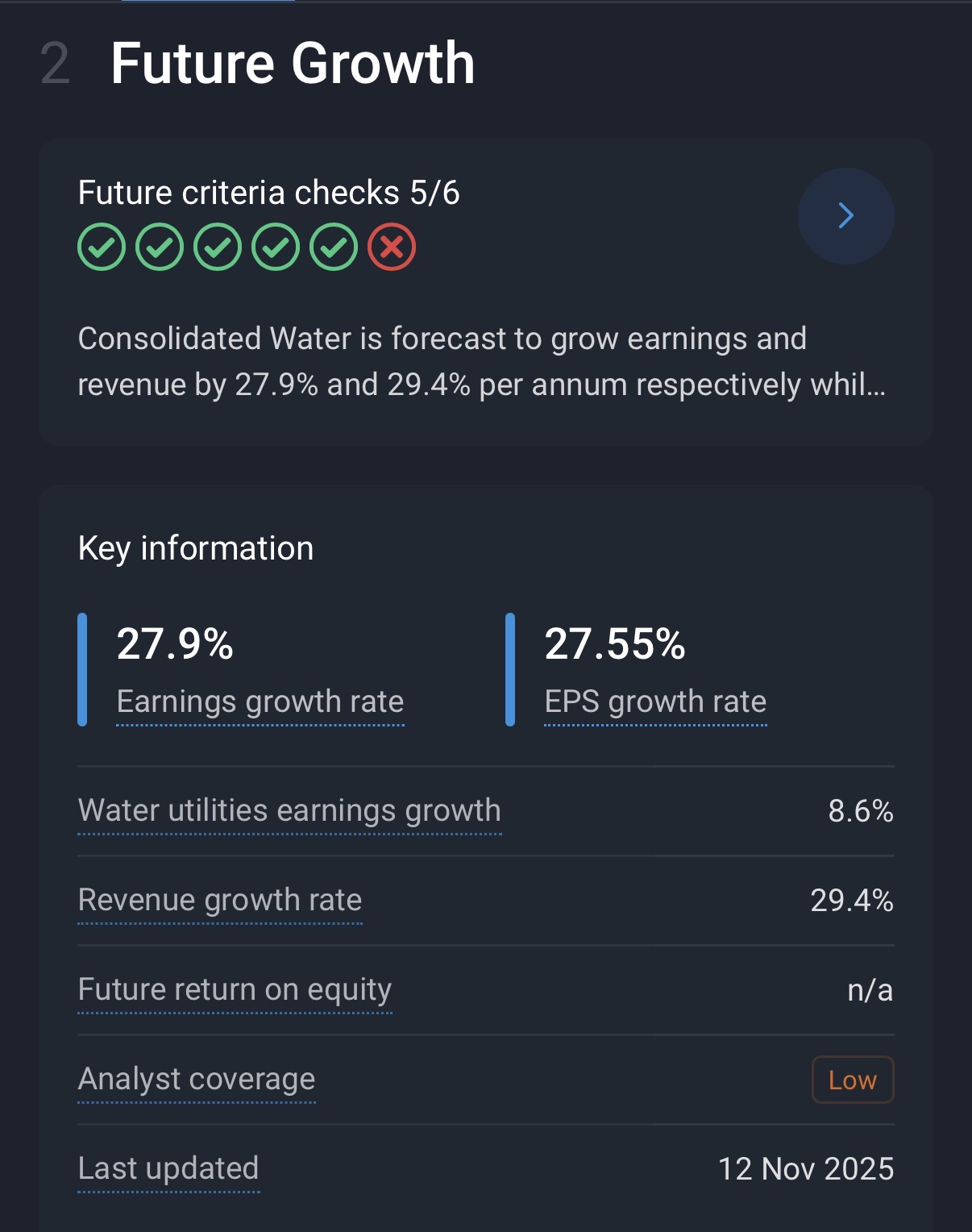Click the Future Growth section heading
The width and height of the screenshot is (972, 1232).
(292, 63)
